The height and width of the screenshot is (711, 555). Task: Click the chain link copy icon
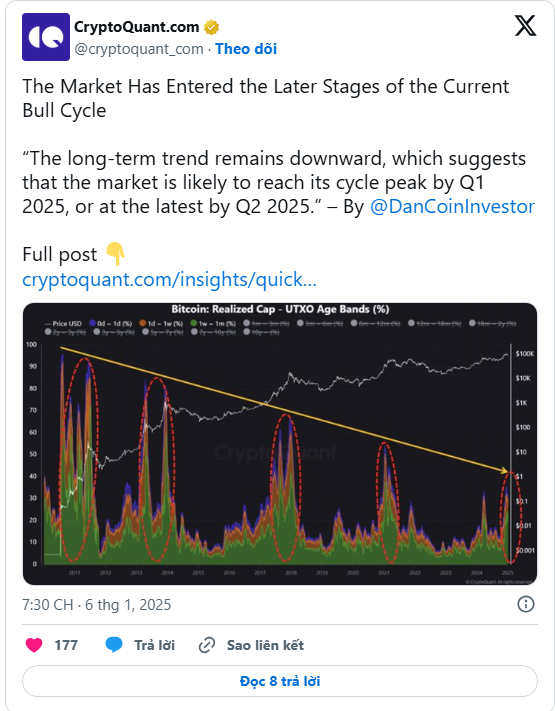tap(207, 645)
